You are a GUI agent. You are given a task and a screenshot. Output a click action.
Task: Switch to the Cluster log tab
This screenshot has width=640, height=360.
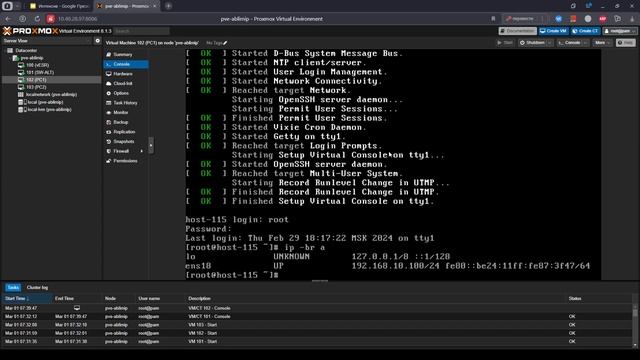point(37,287)
